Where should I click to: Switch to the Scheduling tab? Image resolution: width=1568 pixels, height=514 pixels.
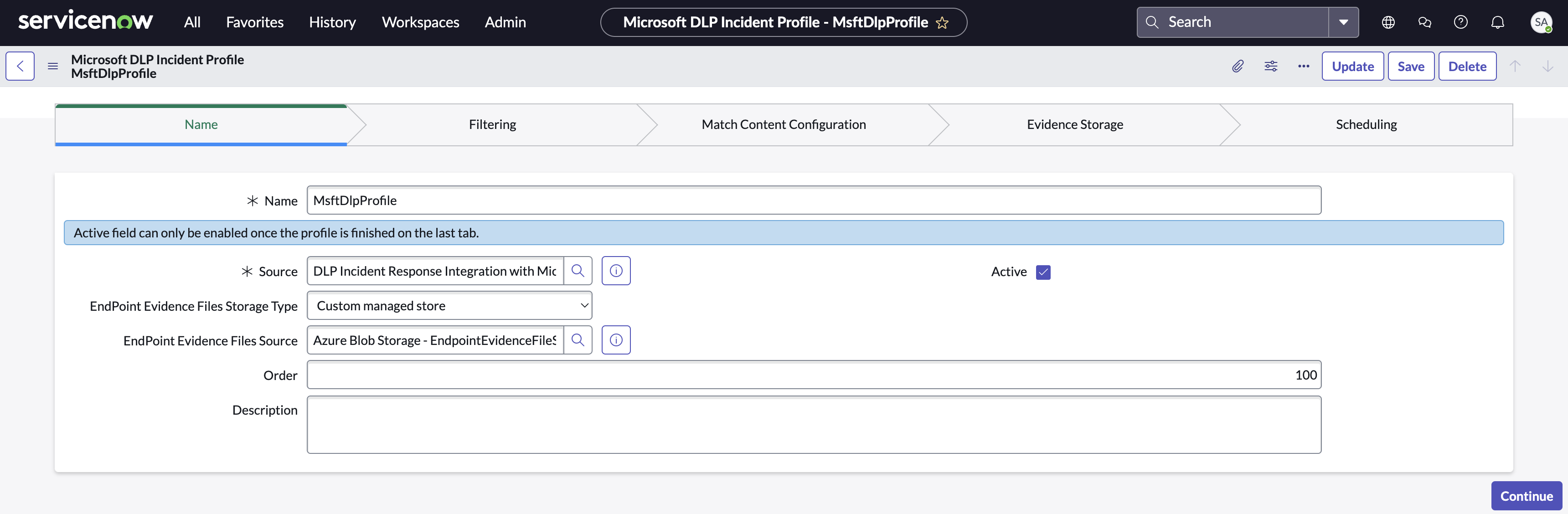[1366, 125]
